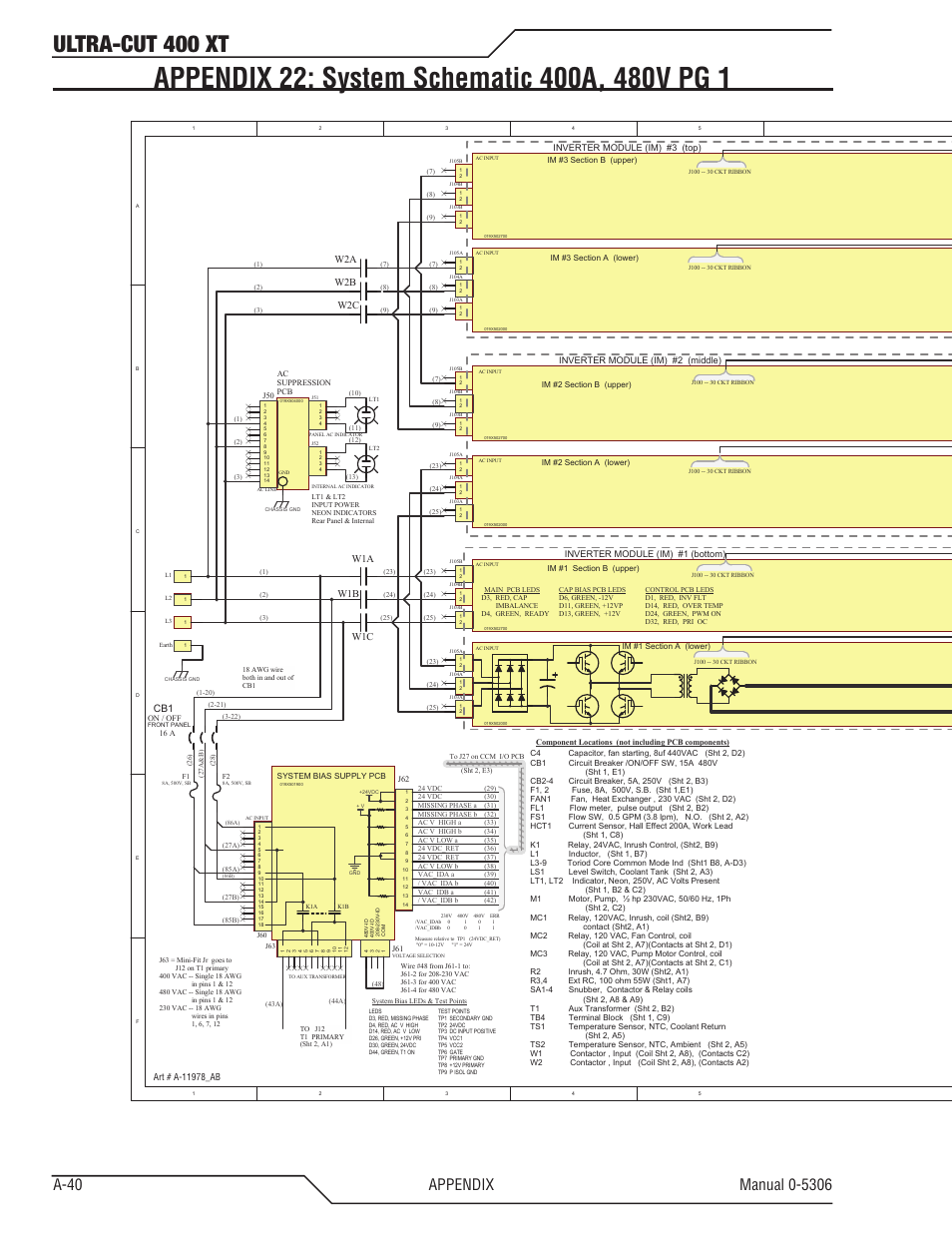Click 'SYSTEM BIAS SUPPLY PCB' title
Screen dimensions: 952x1233
[331, 776]
